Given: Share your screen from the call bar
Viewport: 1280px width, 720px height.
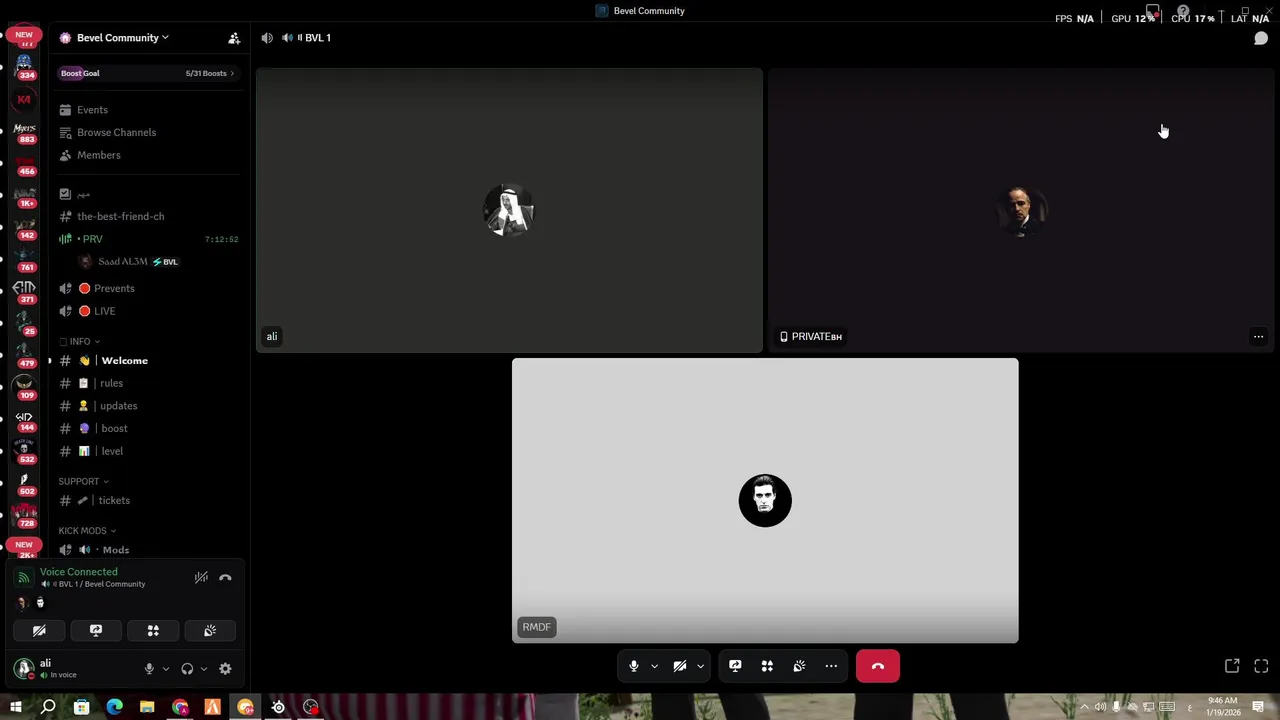Looking at the screenshot, I should [x=735, y=666].
